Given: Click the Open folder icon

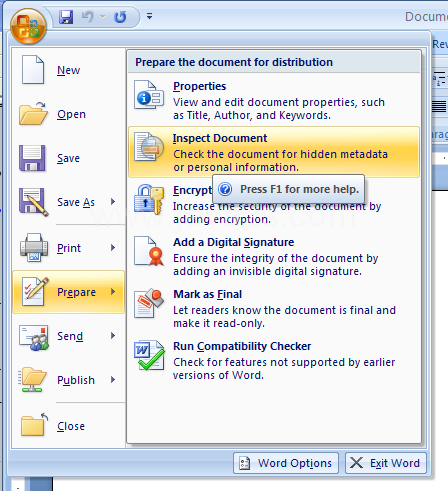Looking at the screenshot, I should pos(33,114).
